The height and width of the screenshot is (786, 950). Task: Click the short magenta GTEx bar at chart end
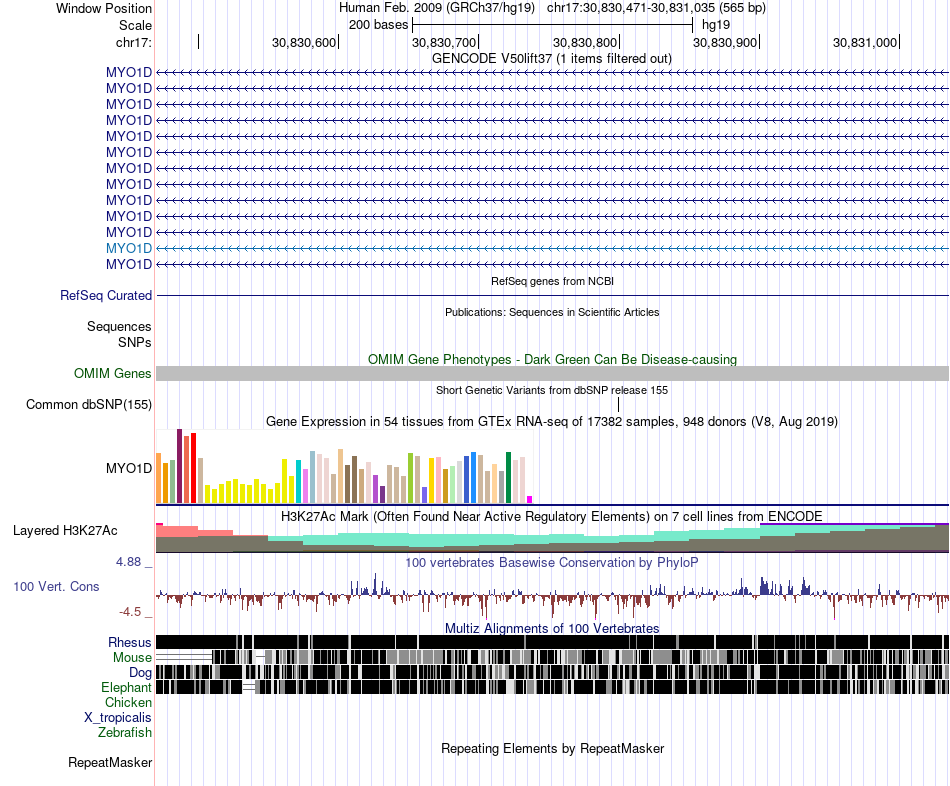pyautogui.click(x=530, y=499)
